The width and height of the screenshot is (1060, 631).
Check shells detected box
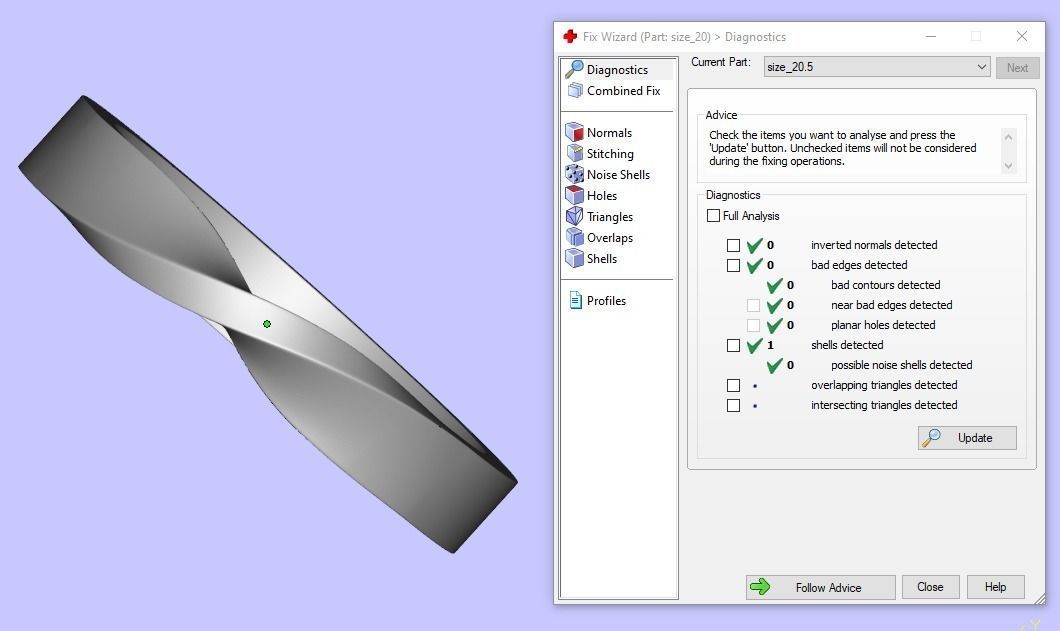(x=733, y=346)
